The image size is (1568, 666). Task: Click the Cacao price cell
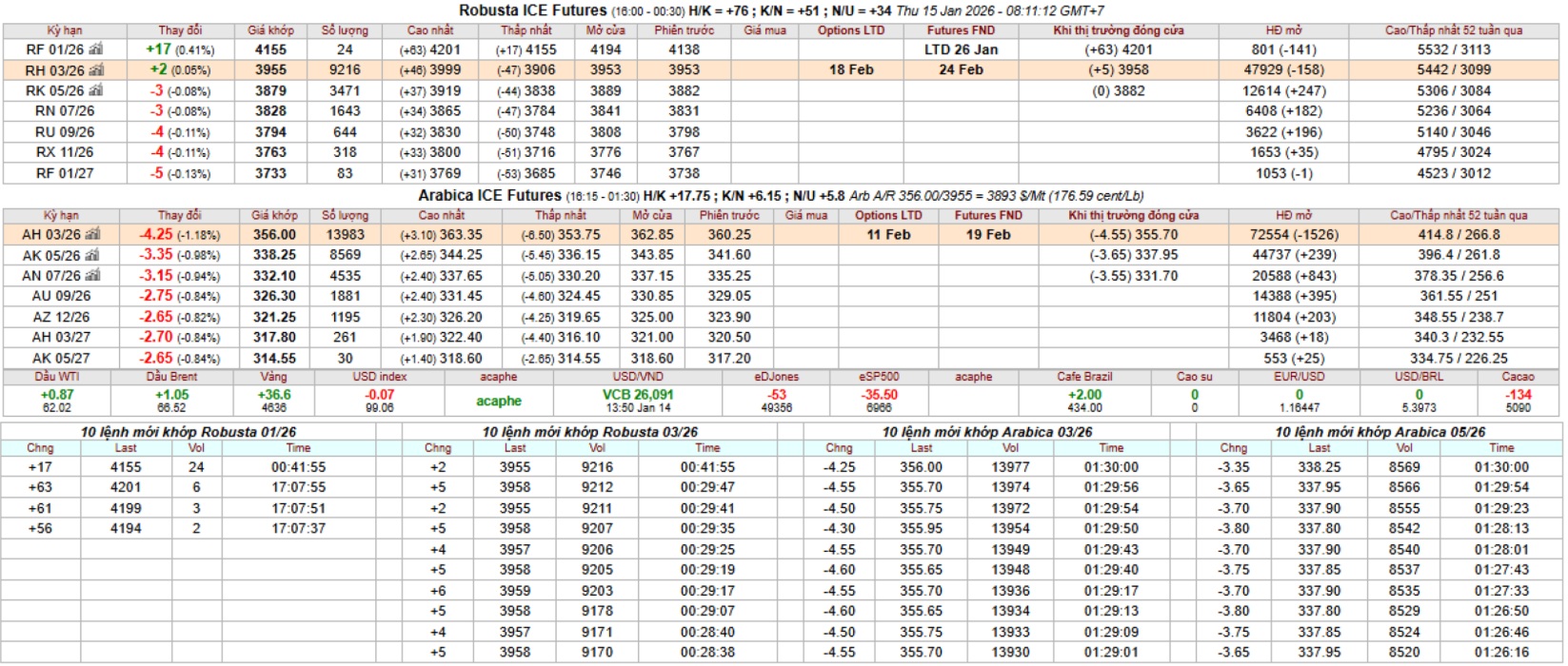tap(1518, 393)
